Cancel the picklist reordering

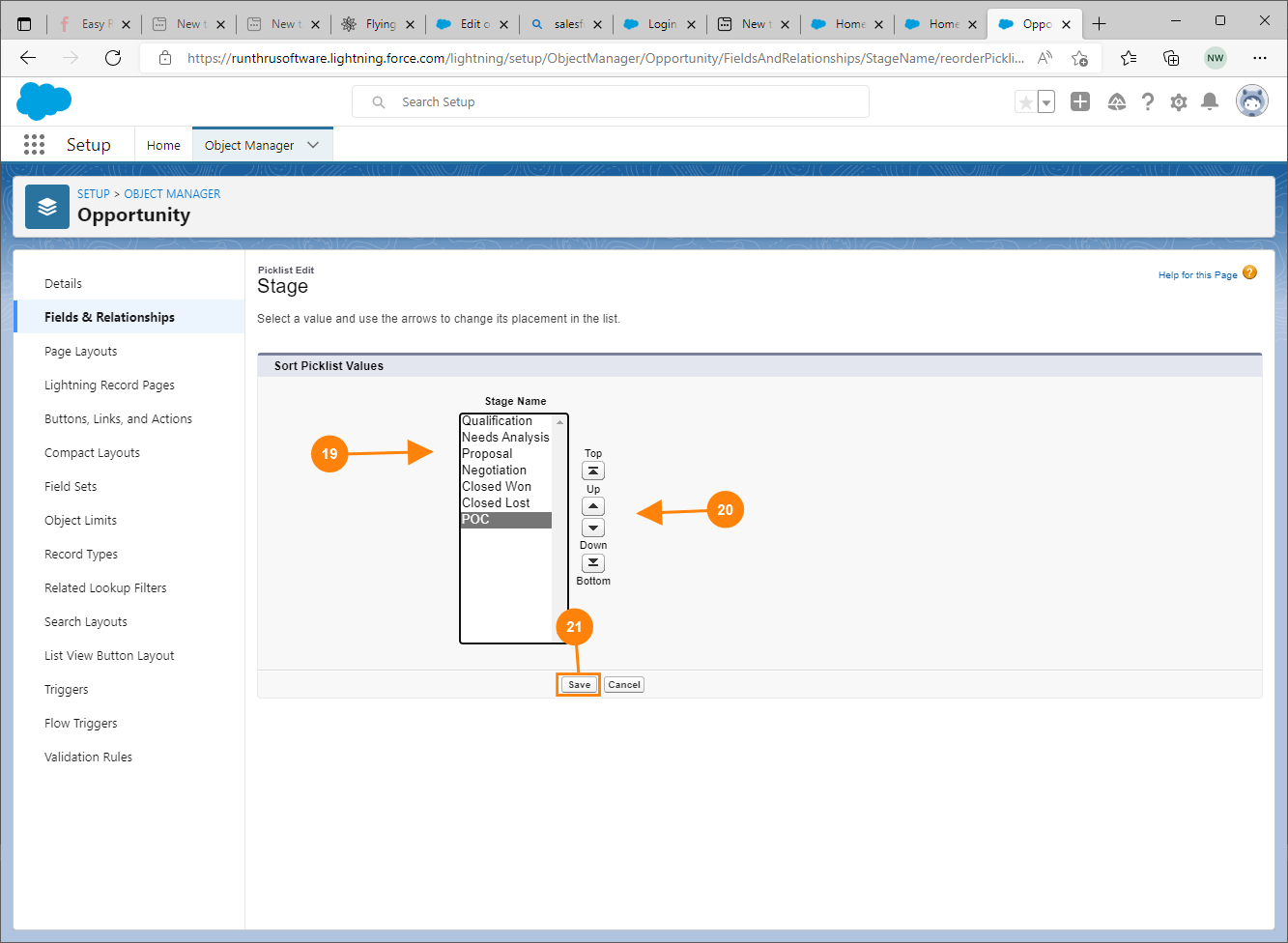(x=624, y=685)
